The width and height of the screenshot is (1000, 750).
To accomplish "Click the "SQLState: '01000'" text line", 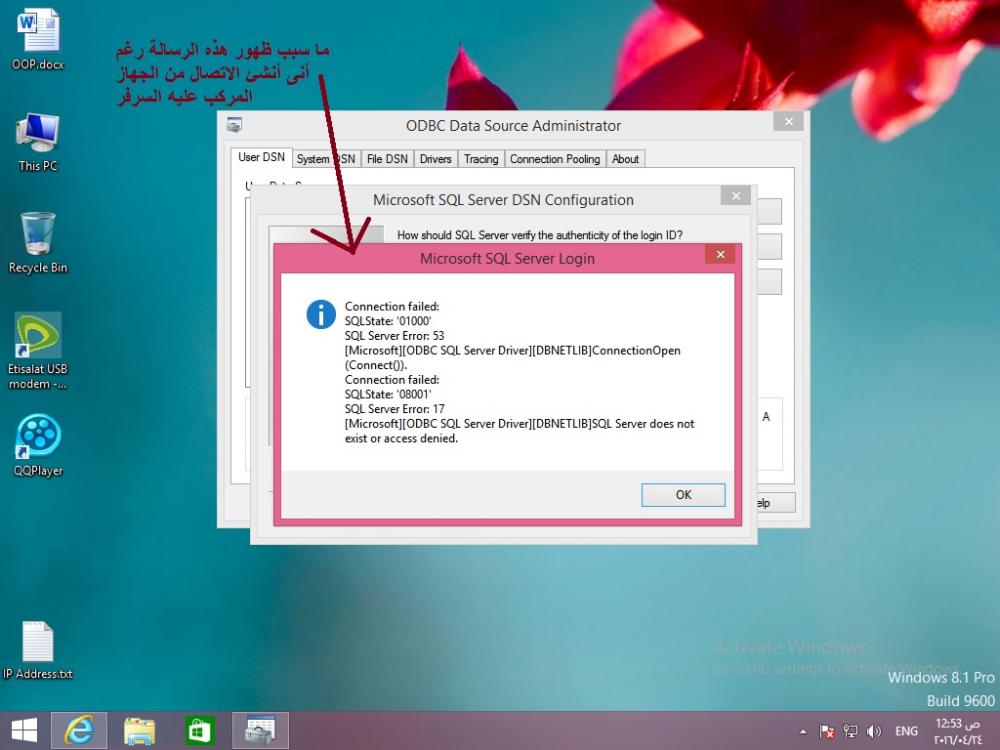I will (x=388, y=321).
